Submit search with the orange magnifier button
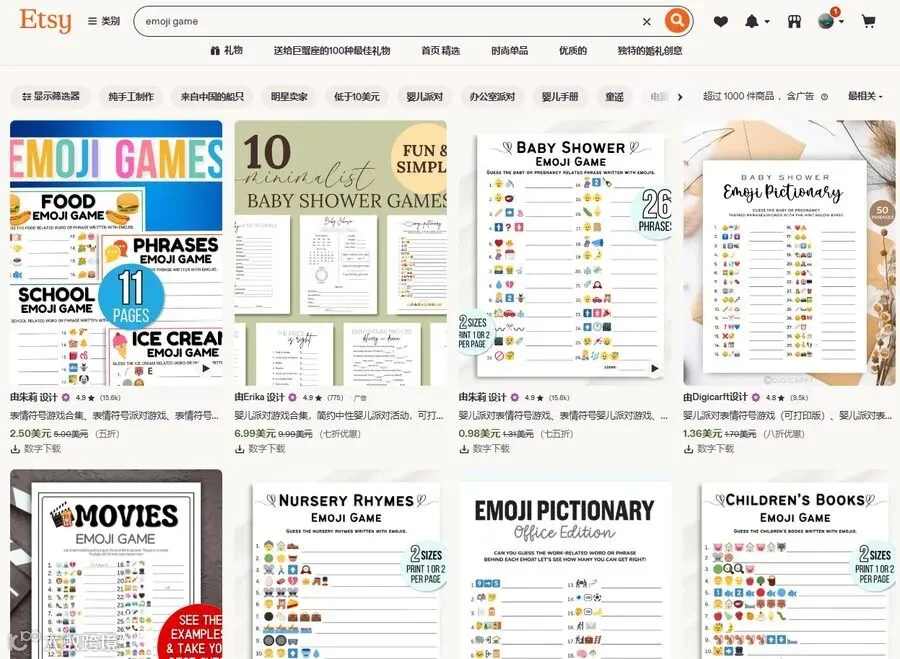The image size is (900, 659). click(x=677, y=21)
